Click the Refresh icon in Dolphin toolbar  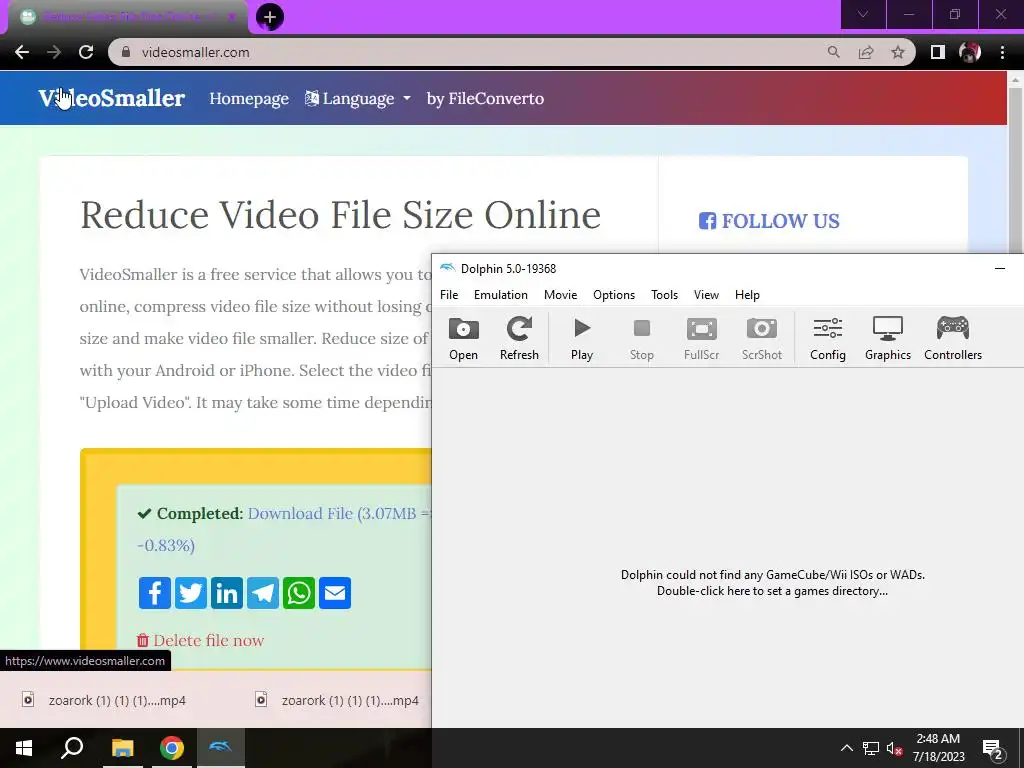coord(519,338)
